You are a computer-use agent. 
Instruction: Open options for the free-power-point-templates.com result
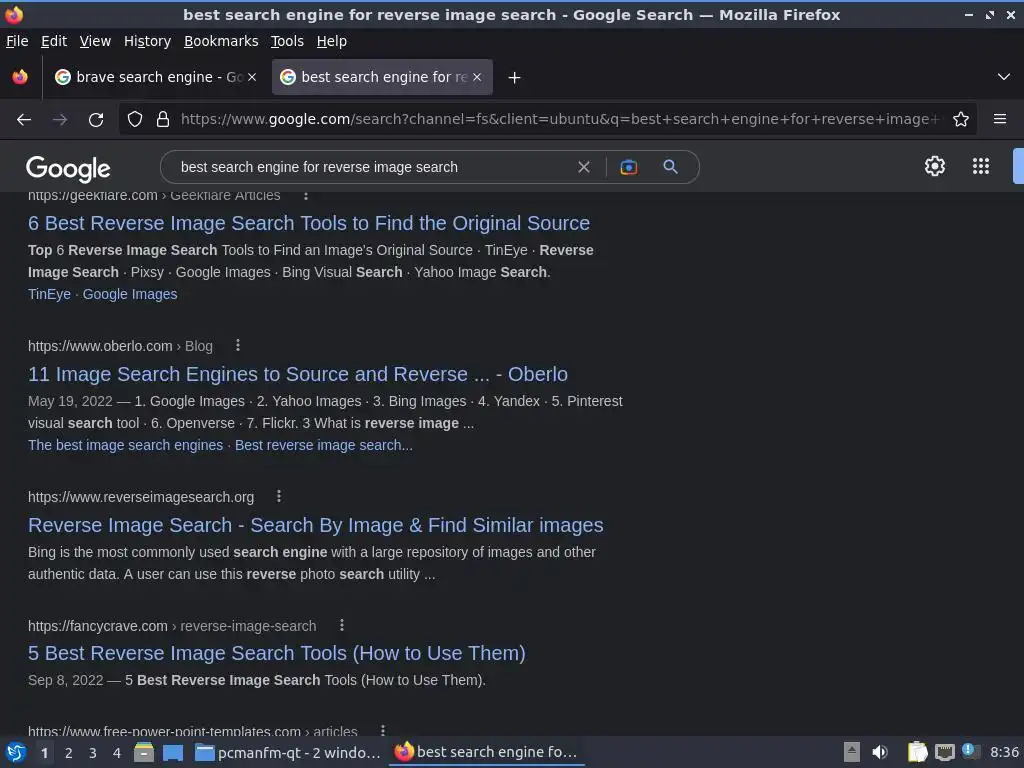[x=383, y=731]
